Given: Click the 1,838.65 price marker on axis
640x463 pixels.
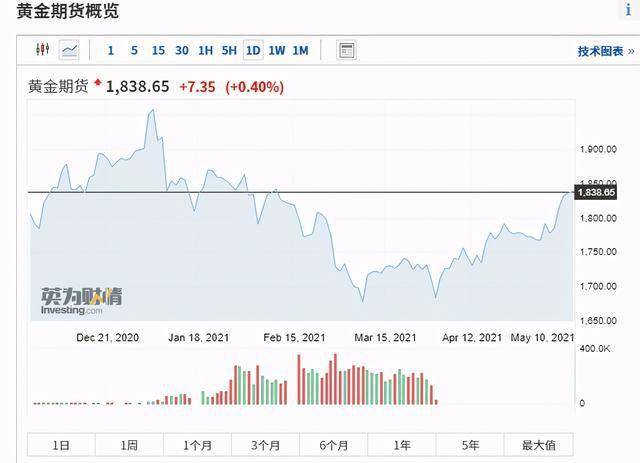Looking at the screenshot, I should (596, 192).
